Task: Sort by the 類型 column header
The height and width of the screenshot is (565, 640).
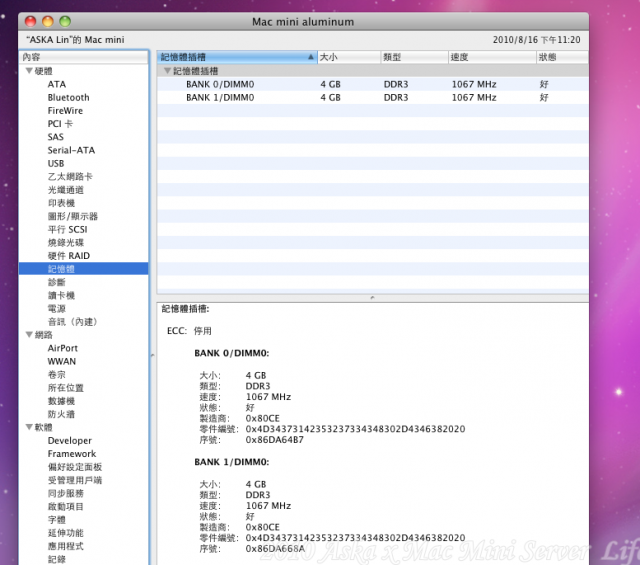Action: [414, 57]
